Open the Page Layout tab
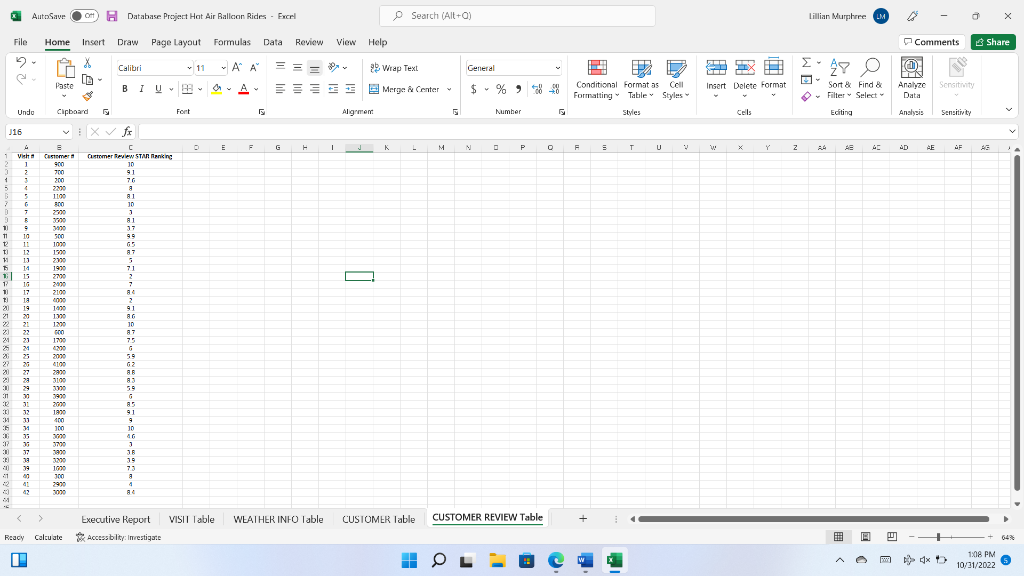The height and width of the screenshot is (576, 1024). point(176,42)
